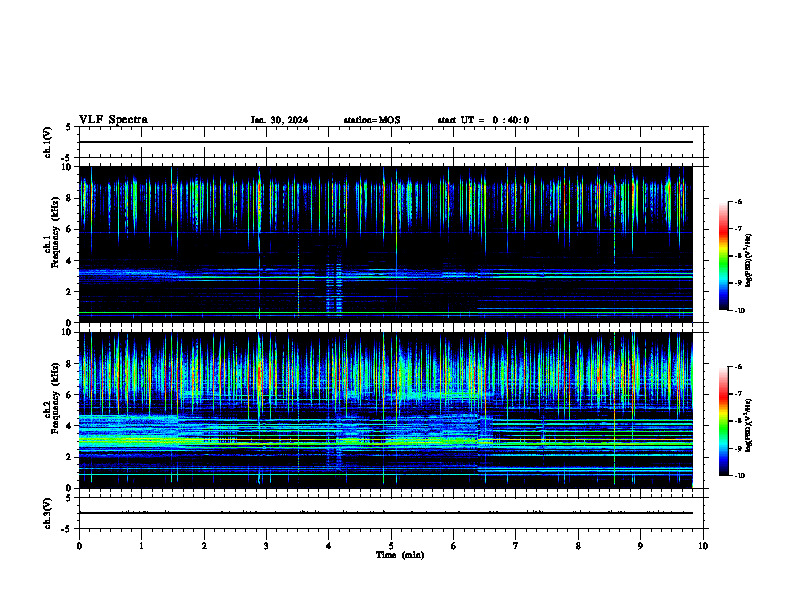
Task: Click the upper ch.1 spectrogram color bar
Action: (723, 256)
